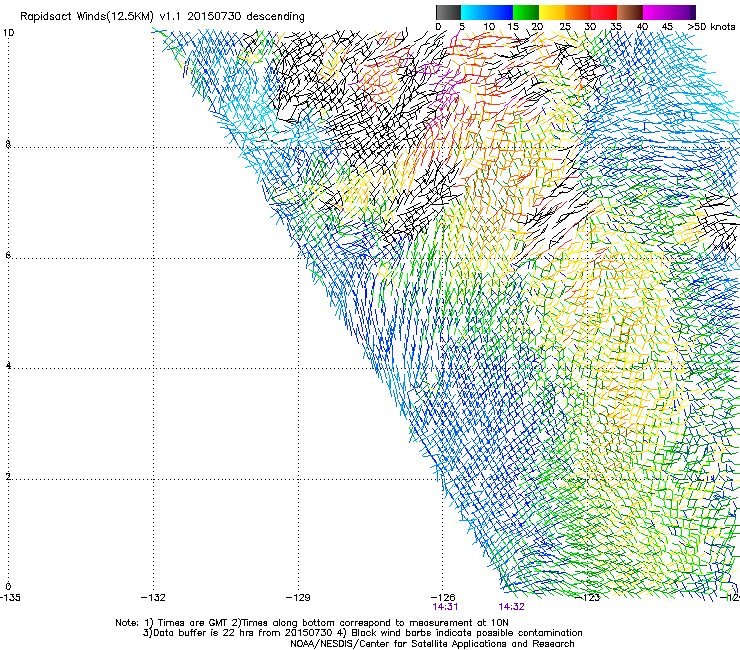Click the purple 14:32 time label
This screenshot has height=650, width=740.
(512, 607)
